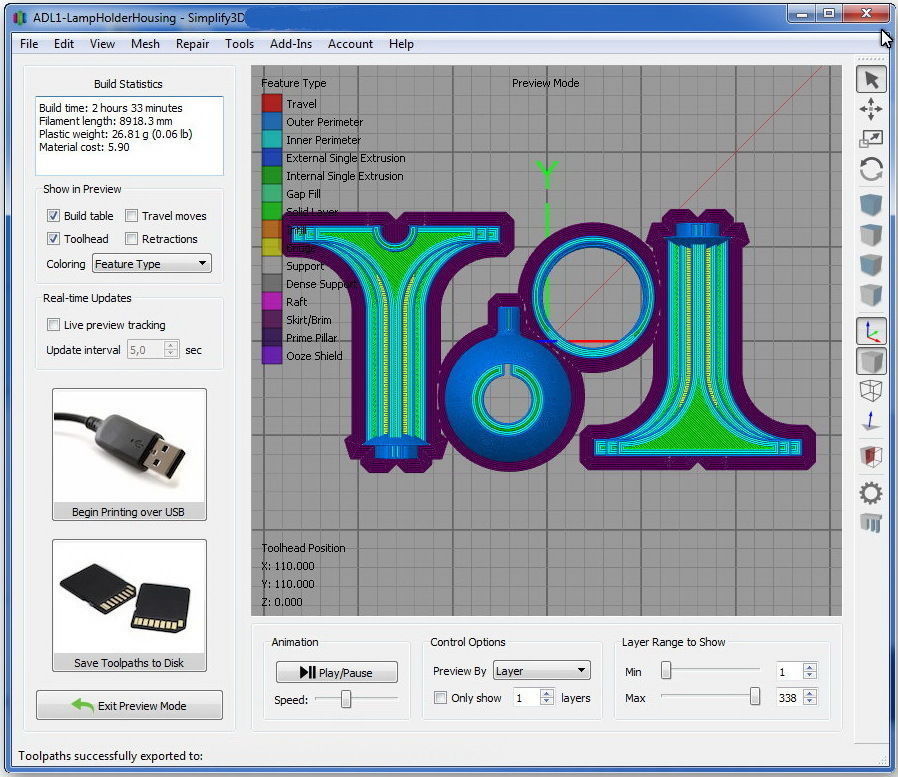
Task: Decrease the Min layer value
Action: (810, 675)
